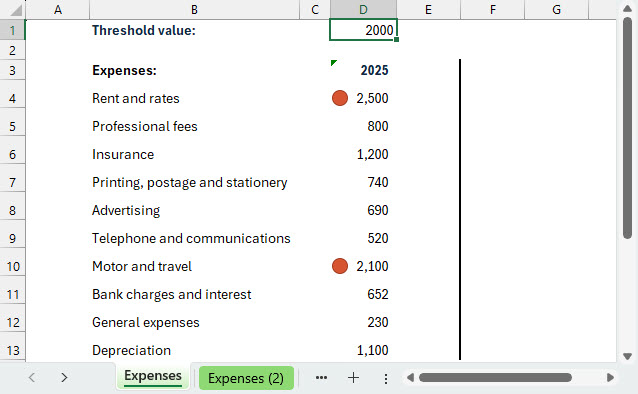
Task: Click the scroll down arrow
Action: coord(627,356)
